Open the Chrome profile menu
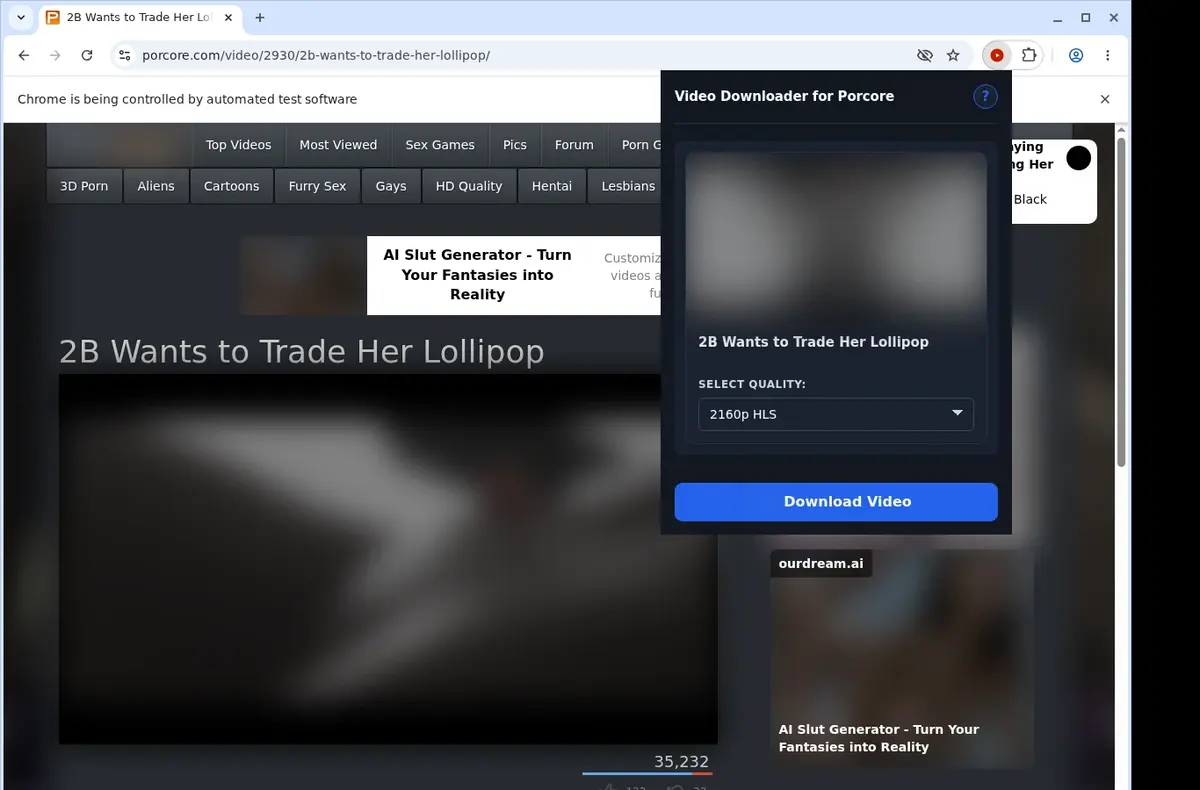 tap(1076, 56)
